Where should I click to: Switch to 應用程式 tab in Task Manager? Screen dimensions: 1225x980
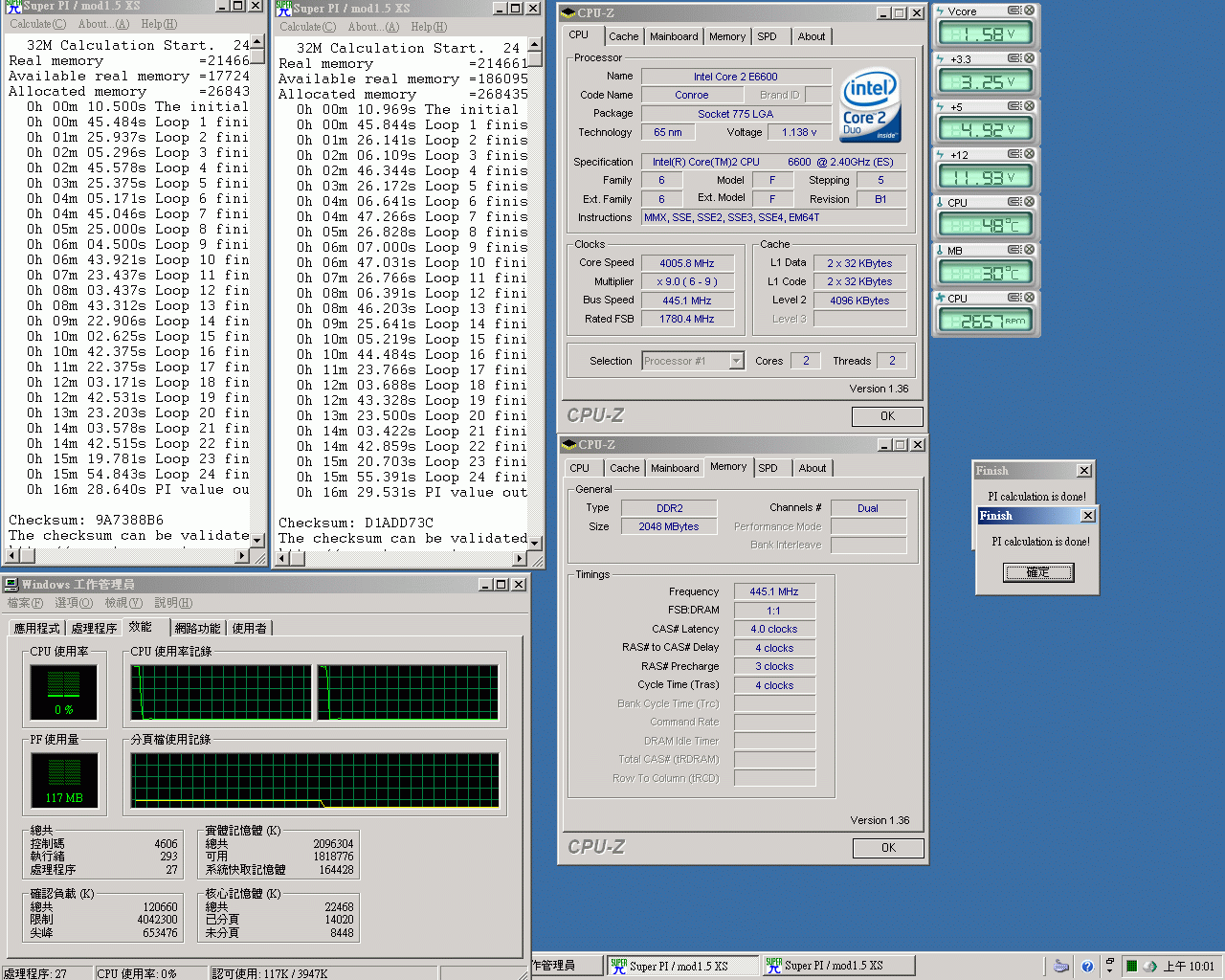[x=36, y=628]
